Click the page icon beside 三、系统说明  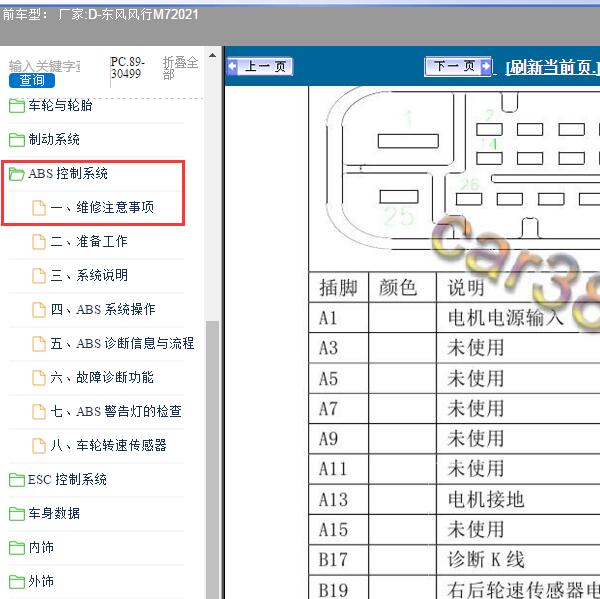[x=39, y=276]
